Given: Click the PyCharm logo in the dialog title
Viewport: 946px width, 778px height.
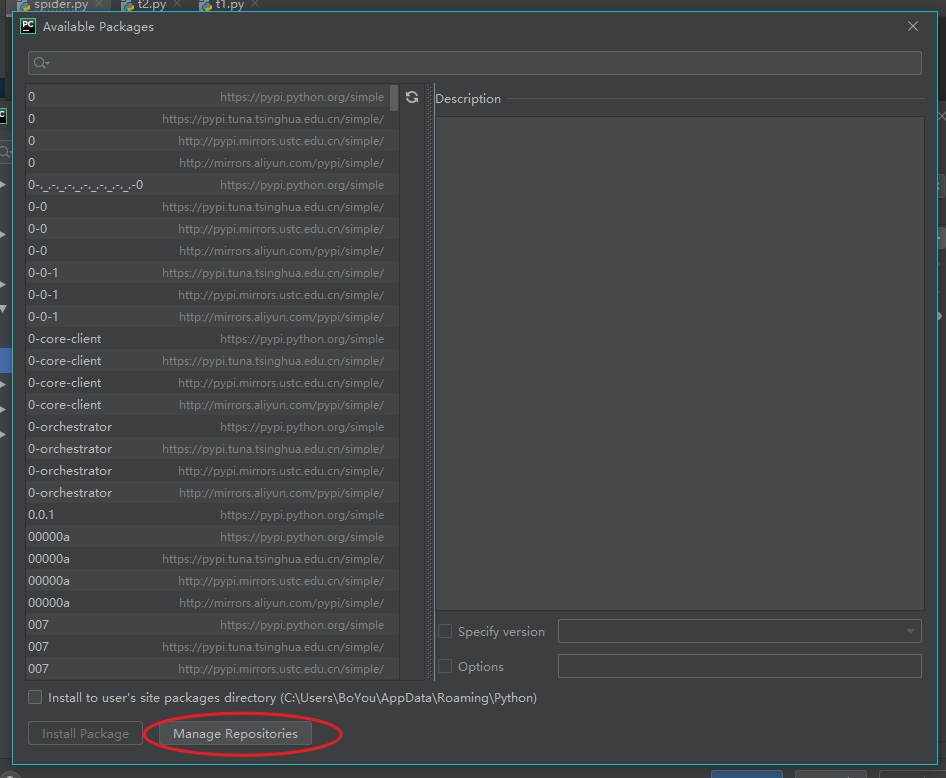Looking at the screenshot, I should tap(28, 27).
